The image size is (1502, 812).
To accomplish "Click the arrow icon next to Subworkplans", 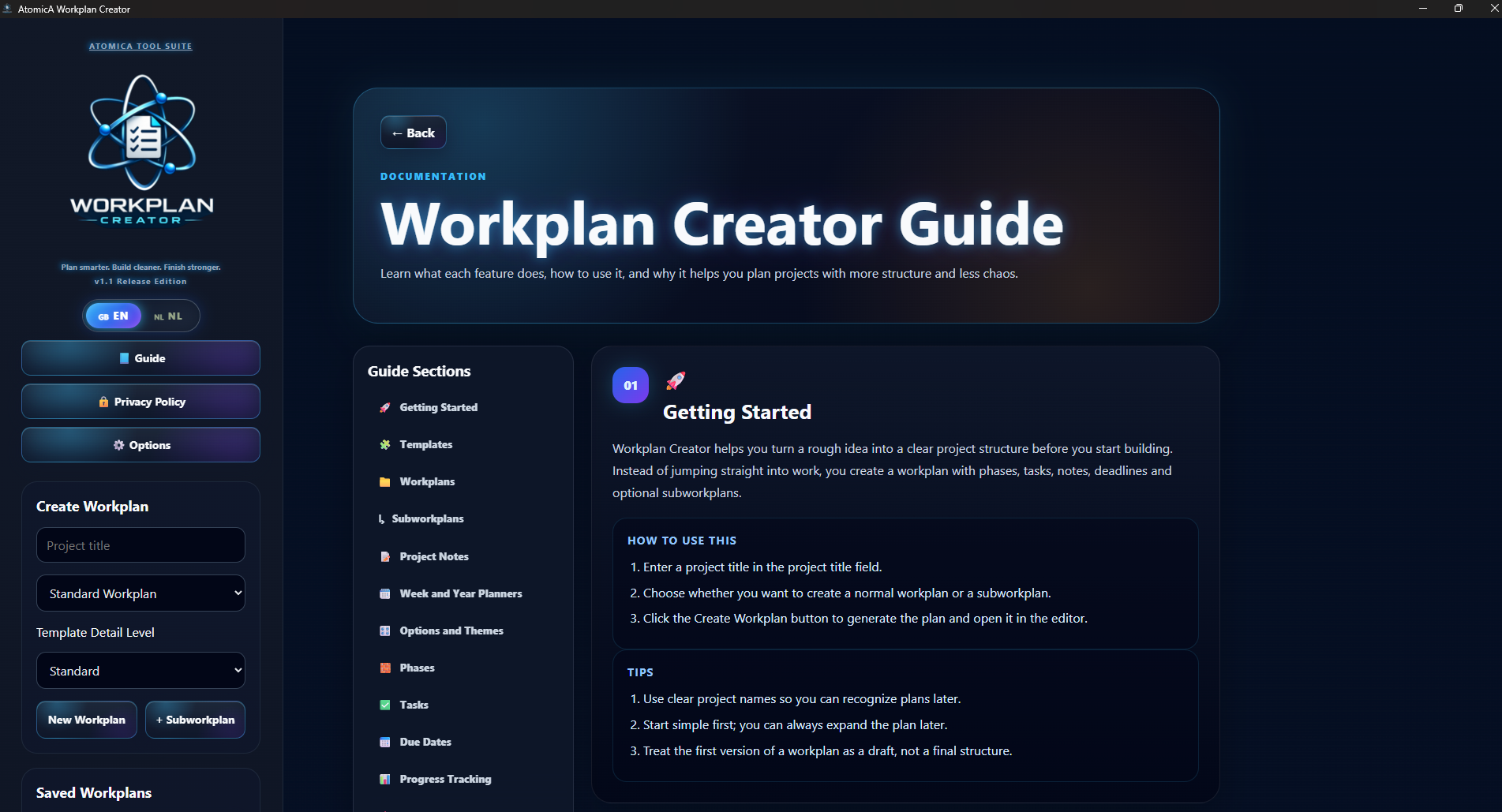I will tap(382, 519).
